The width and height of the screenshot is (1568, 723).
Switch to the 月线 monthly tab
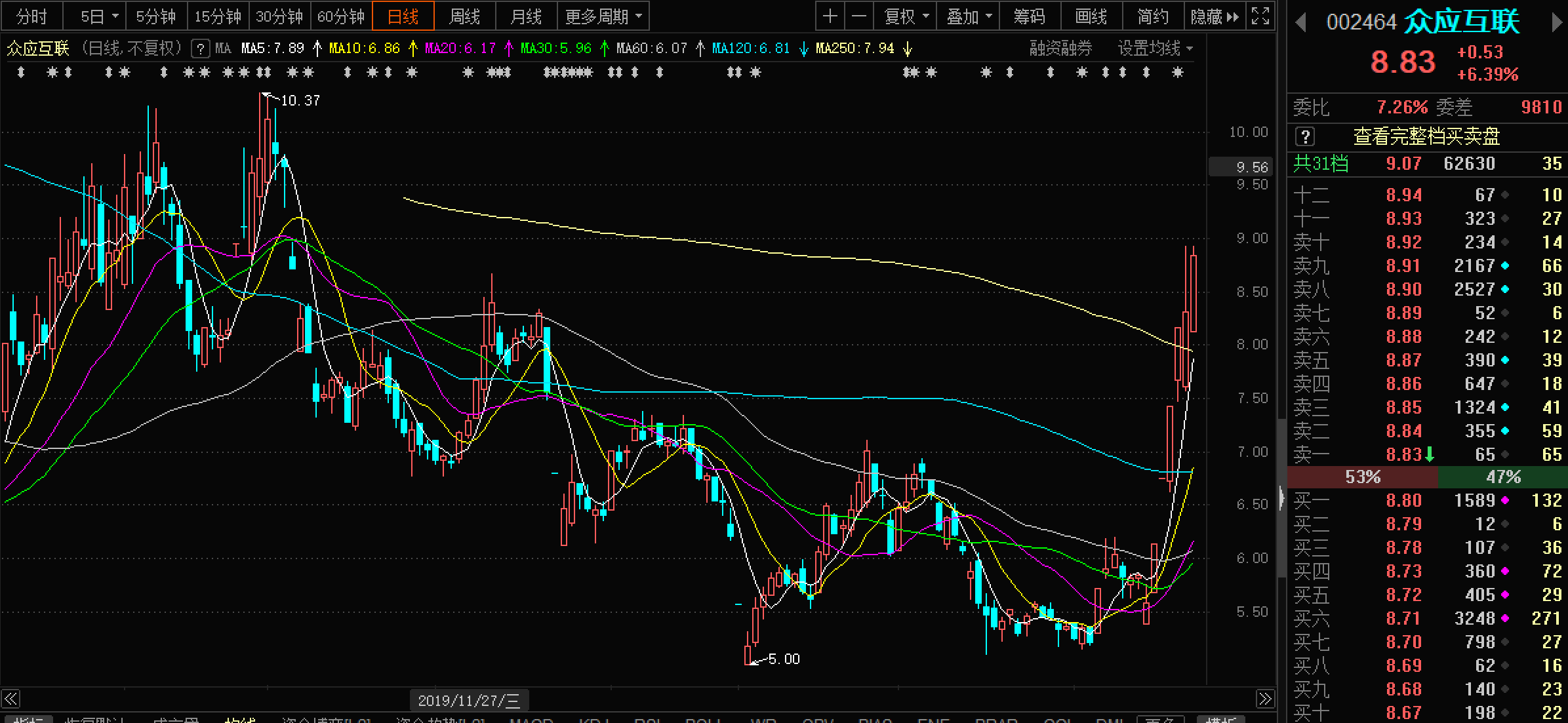coord(526,16)
